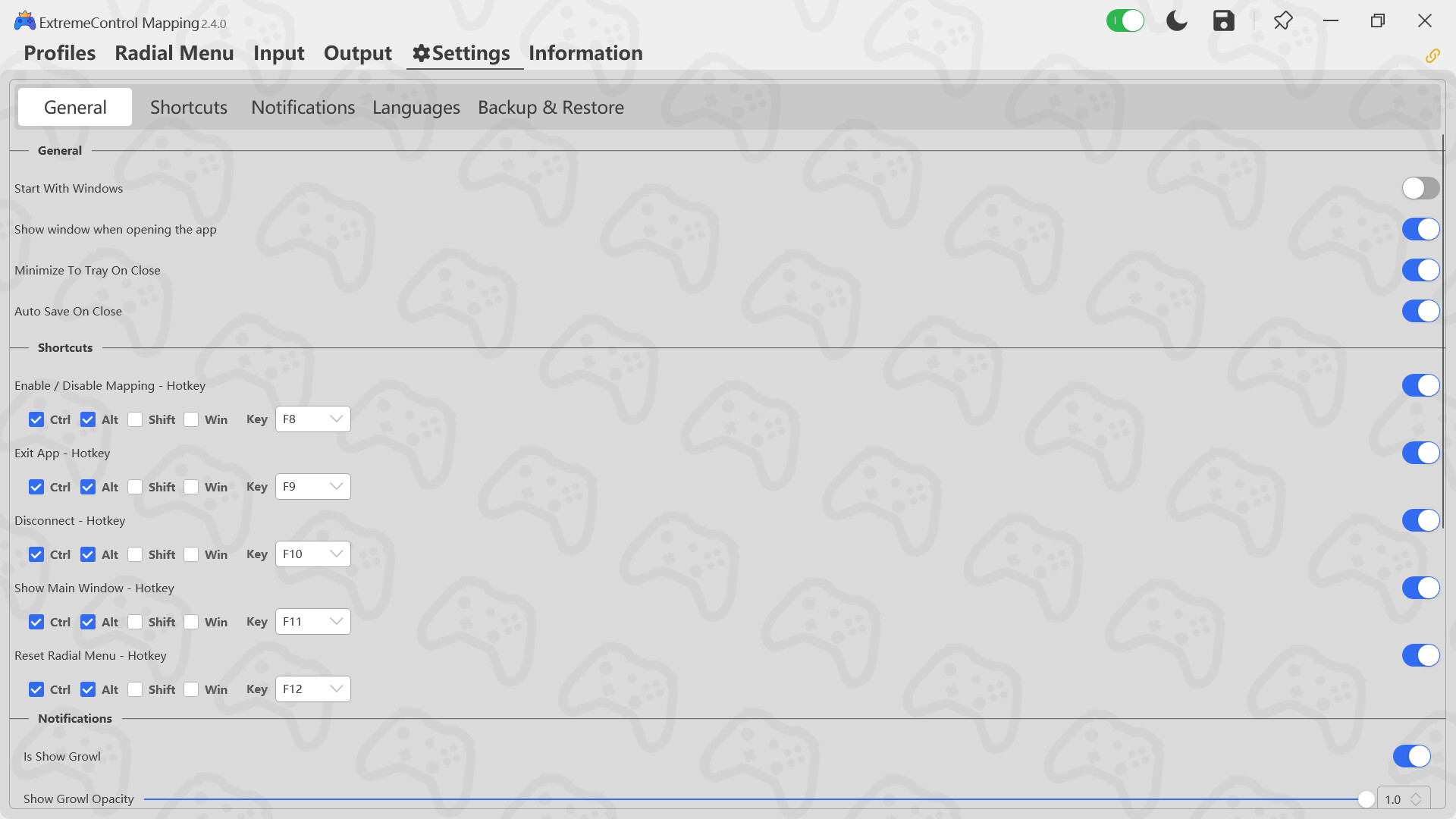The height and width of the screenshot is (819, 1456).
Task: Toggle the green mapping enable switch in title bar
Action: (x=1125, y=20)
